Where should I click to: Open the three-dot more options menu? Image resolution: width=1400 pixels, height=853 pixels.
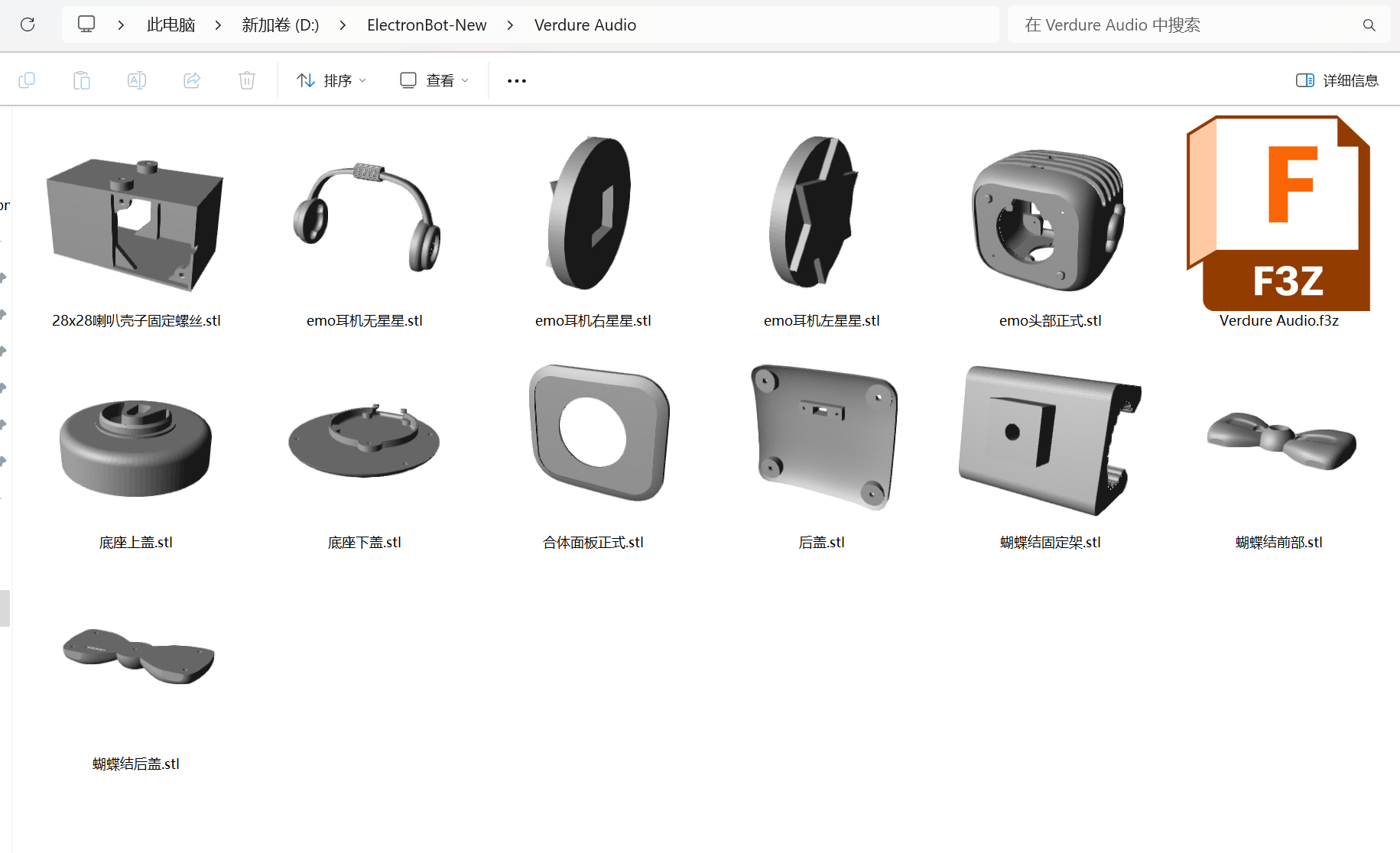[x=517, y=80]
